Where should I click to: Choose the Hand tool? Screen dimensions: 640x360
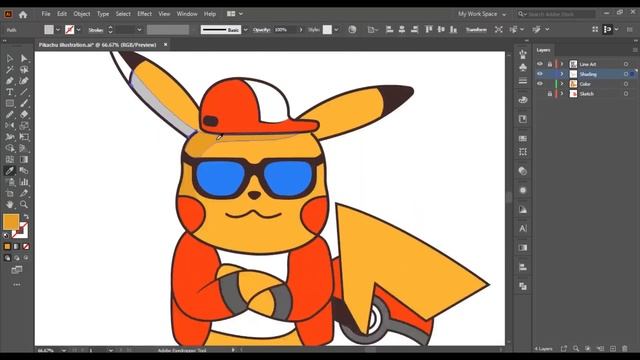click(10, 204)
